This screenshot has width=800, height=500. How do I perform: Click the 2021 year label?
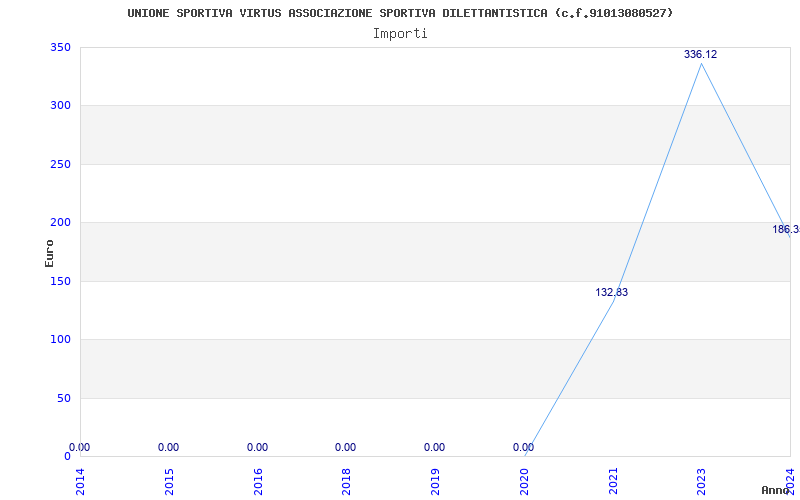pyautogui.click(x=613, y=482)
